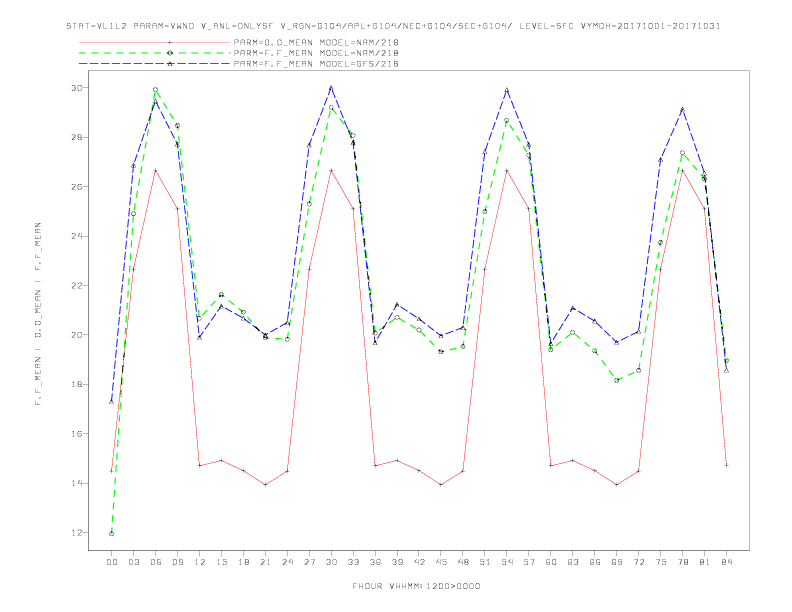Click x-axis tick label 09
The height and width of the screenshot is (612, 792).
[x=178, y=562]
